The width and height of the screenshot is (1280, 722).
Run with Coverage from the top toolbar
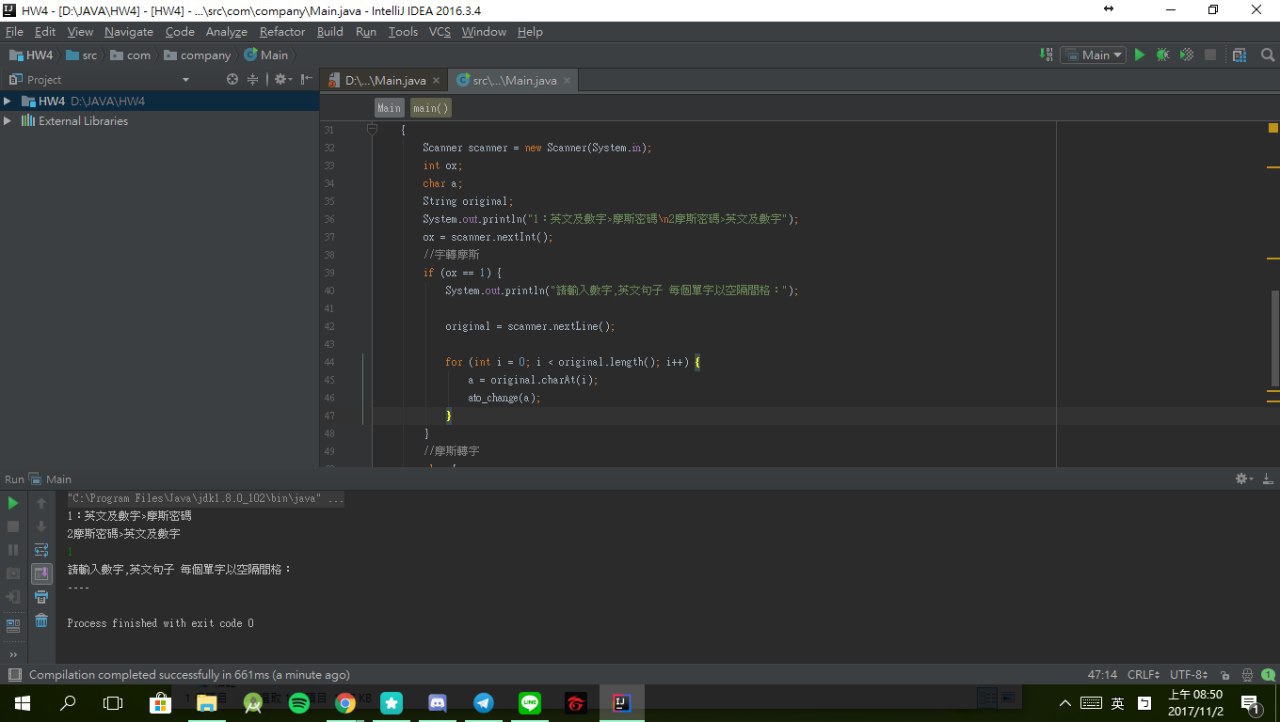coord(1186,55)
